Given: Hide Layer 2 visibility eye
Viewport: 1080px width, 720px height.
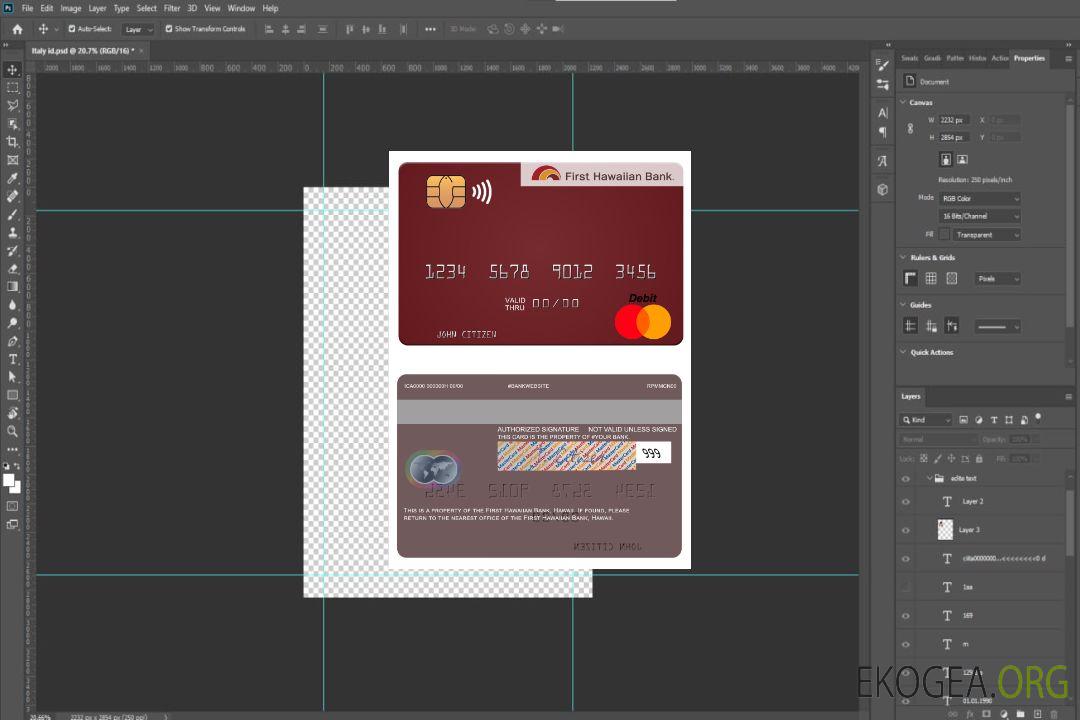Looking at the screenshot, I should [x=906, y=502].
